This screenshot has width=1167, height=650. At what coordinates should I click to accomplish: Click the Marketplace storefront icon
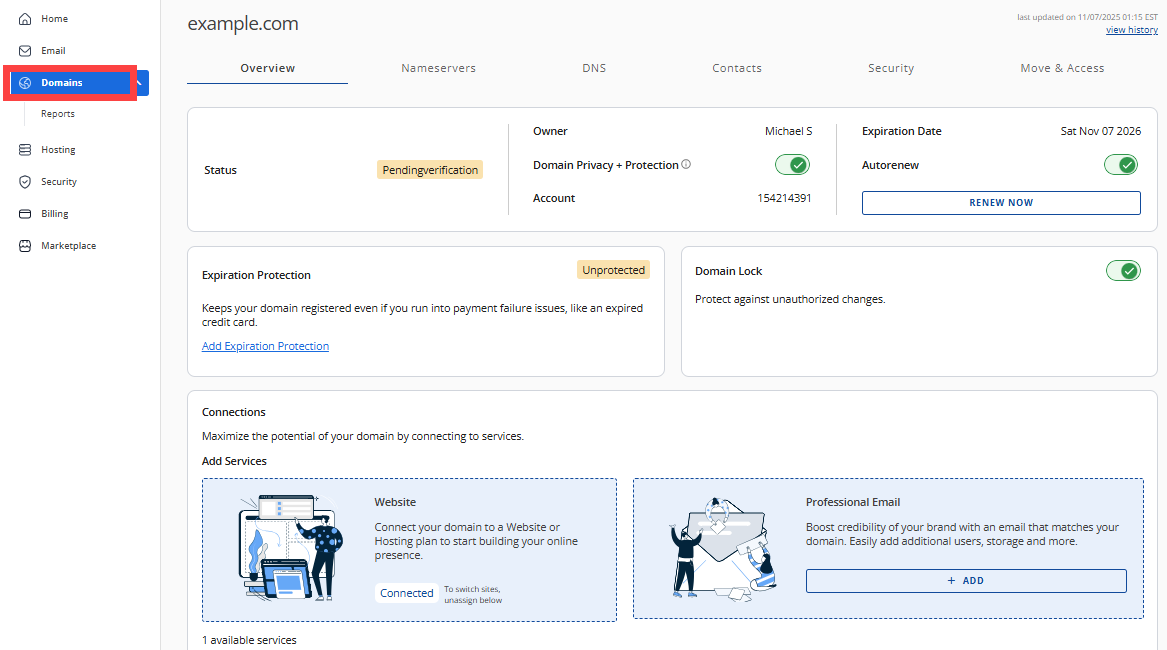point(25,246)
